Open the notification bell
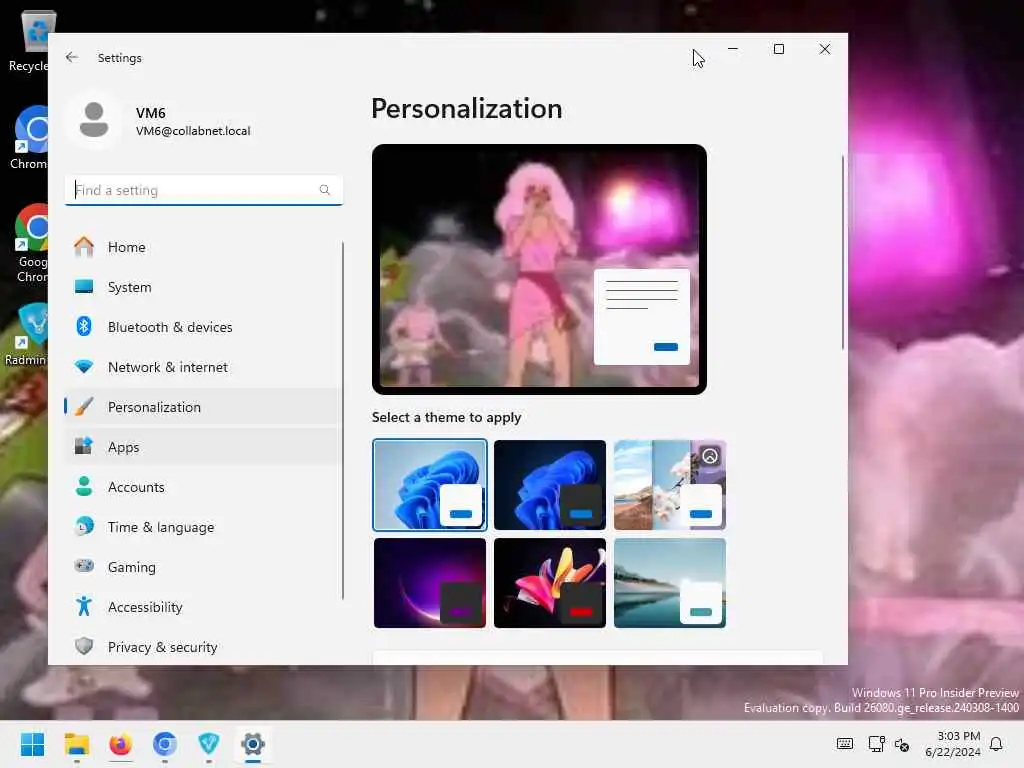 click(997, 744)
